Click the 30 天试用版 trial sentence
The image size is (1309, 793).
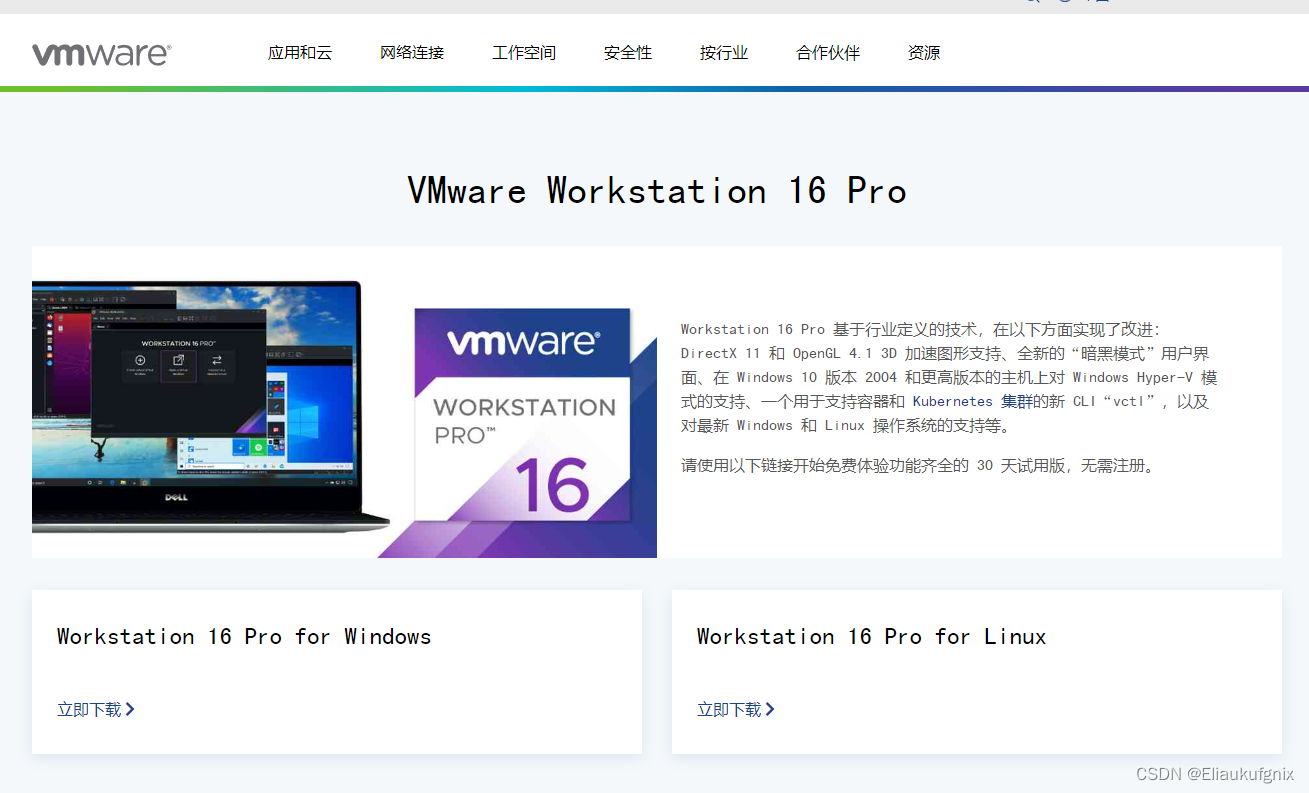(920, 465)
